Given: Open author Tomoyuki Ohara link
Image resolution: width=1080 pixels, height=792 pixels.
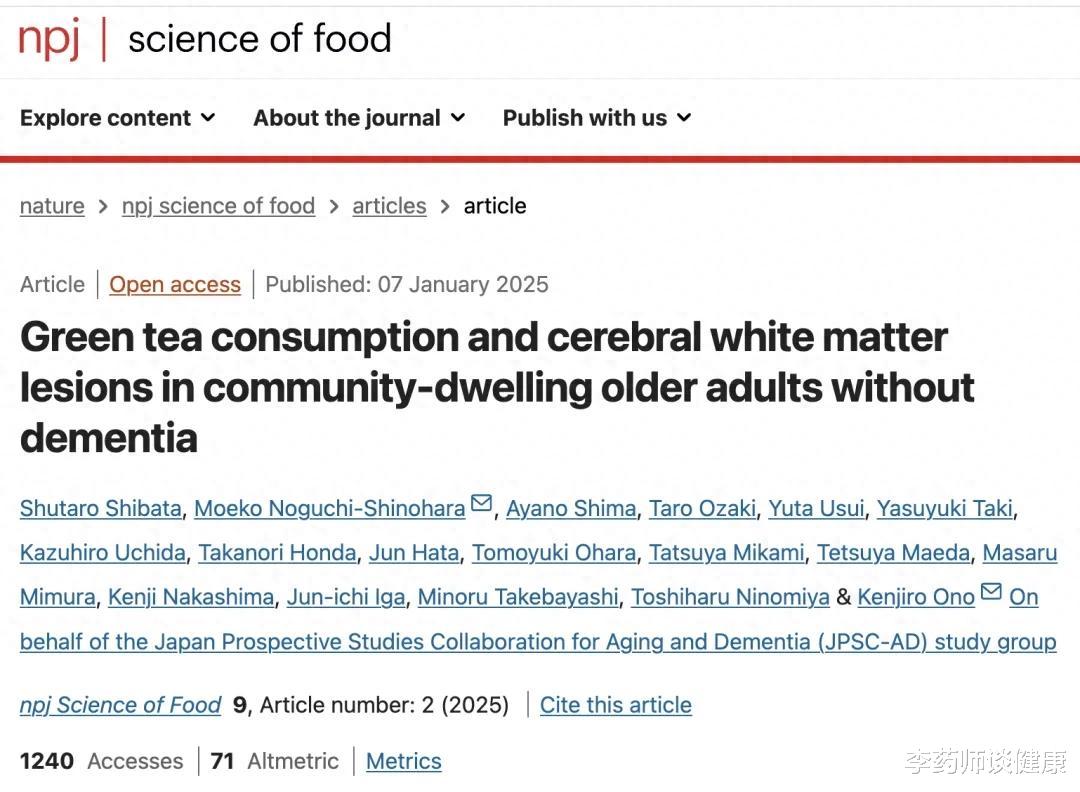Looking at the screenshot, I should [554, 552].
